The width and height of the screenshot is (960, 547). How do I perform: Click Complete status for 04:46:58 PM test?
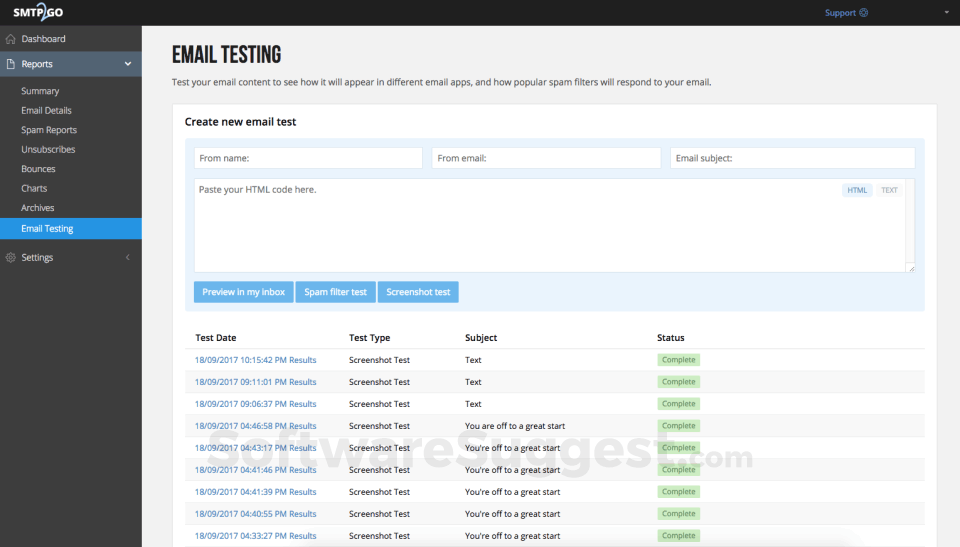[678, 426]
